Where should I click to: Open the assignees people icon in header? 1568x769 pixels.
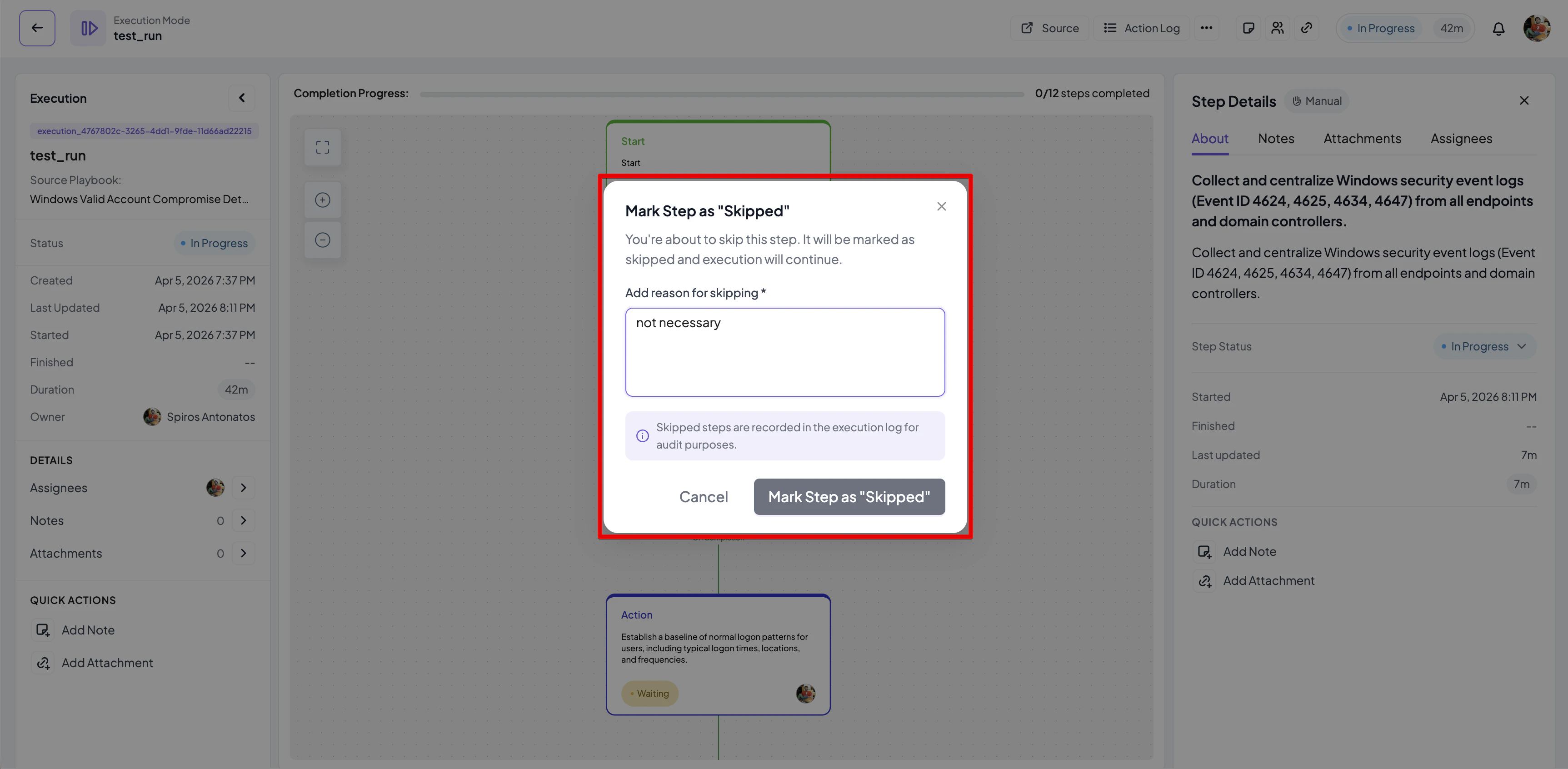(1277, 28)
